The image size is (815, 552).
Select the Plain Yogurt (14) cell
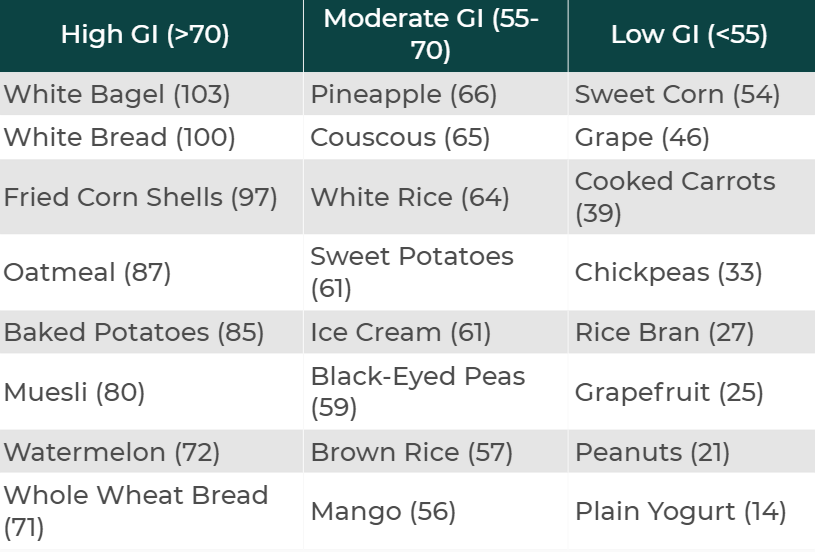680,512
